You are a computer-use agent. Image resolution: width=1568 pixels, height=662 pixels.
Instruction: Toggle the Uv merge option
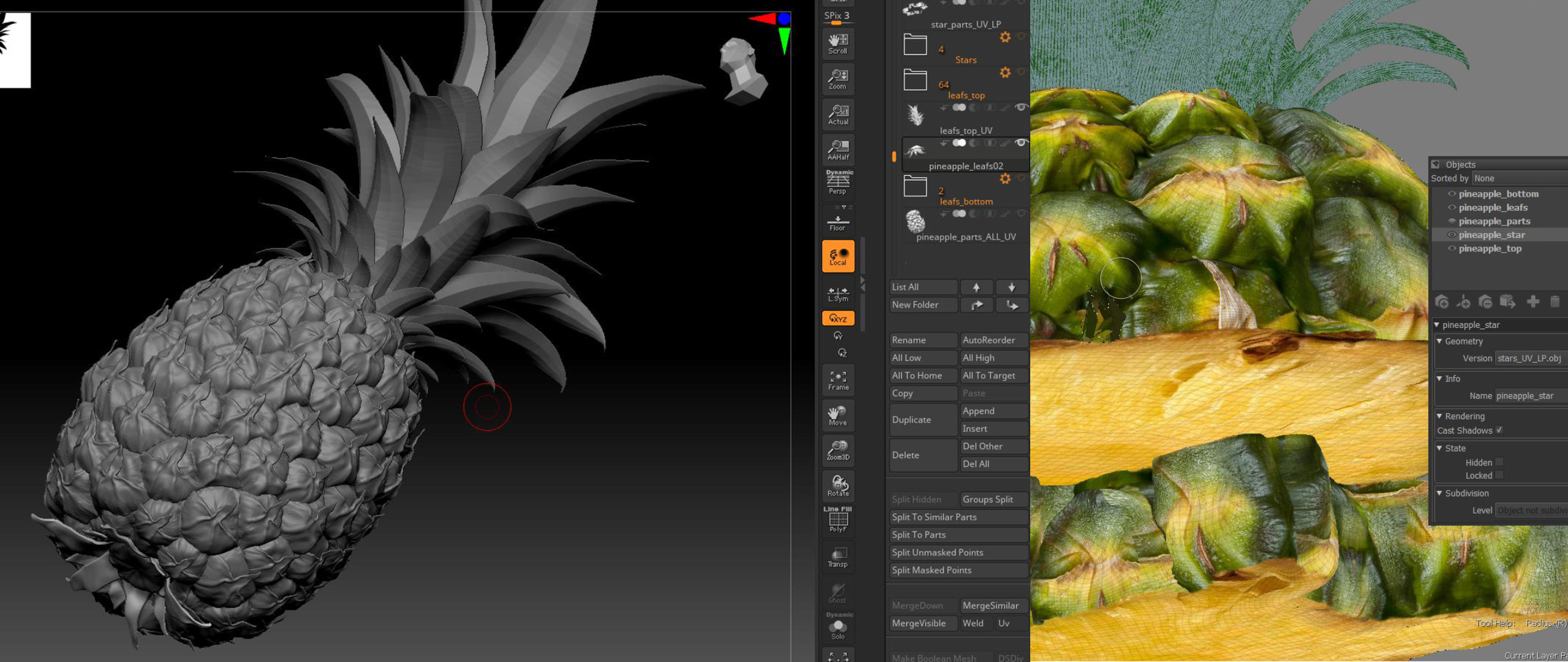(x=1011, y=623)
